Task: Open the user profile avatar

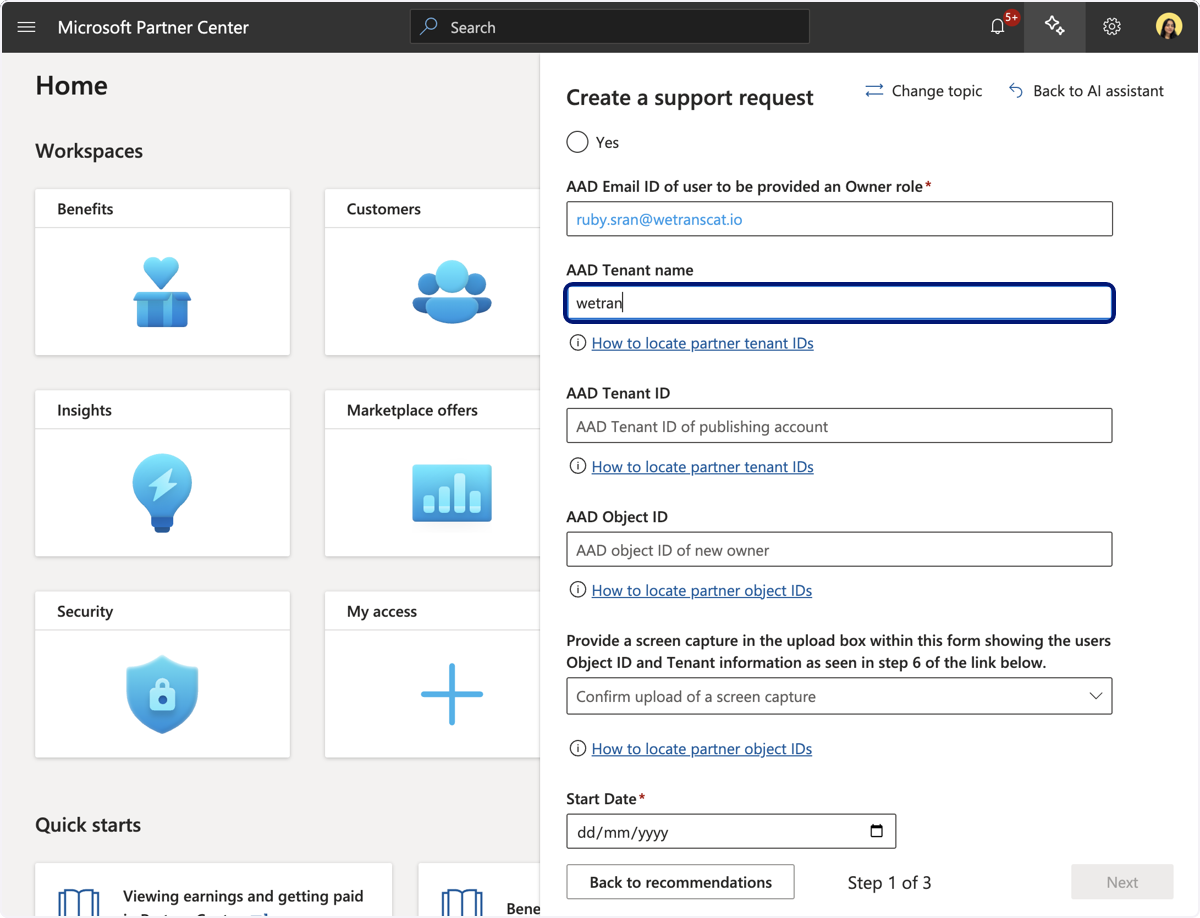Action: [1169, 27]
